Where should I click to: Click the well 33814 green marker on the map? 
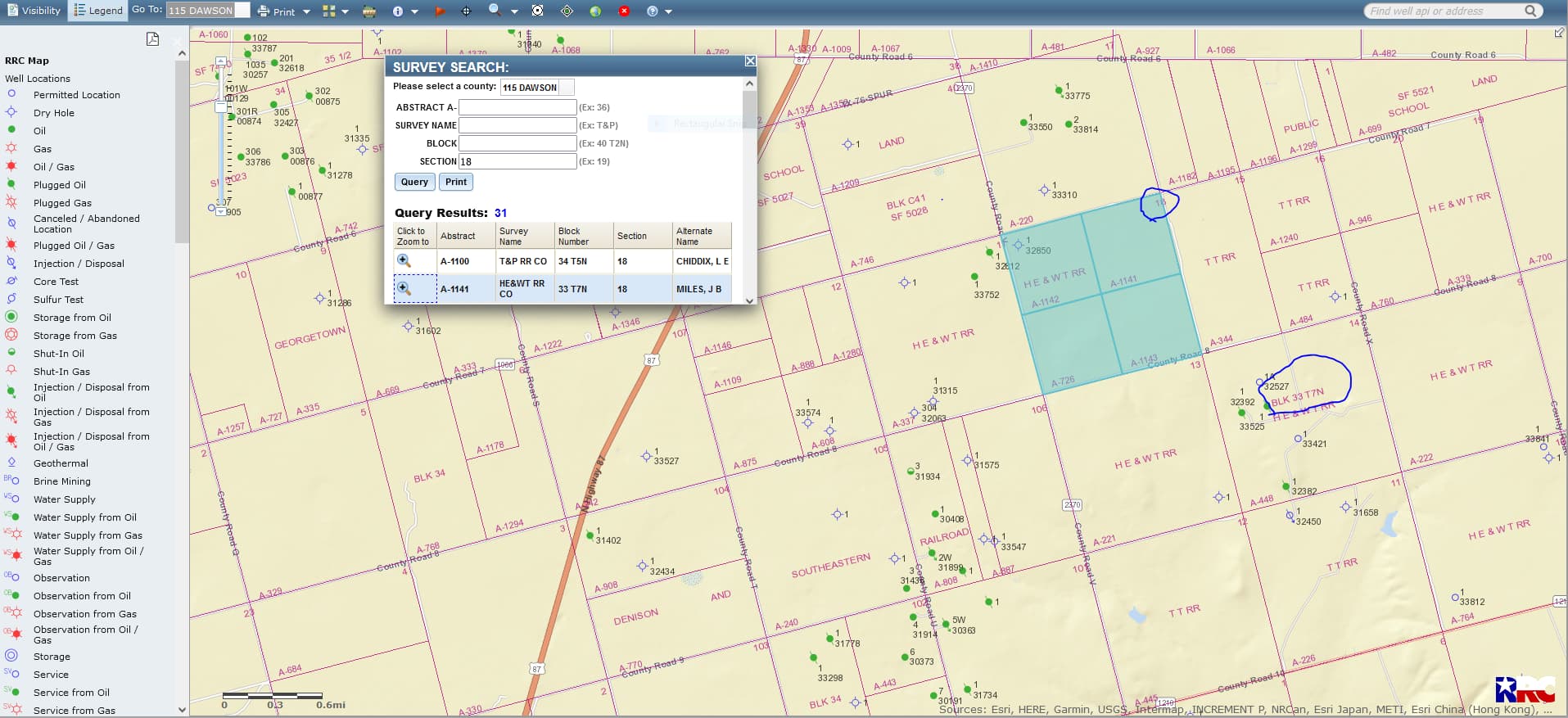1068,124
